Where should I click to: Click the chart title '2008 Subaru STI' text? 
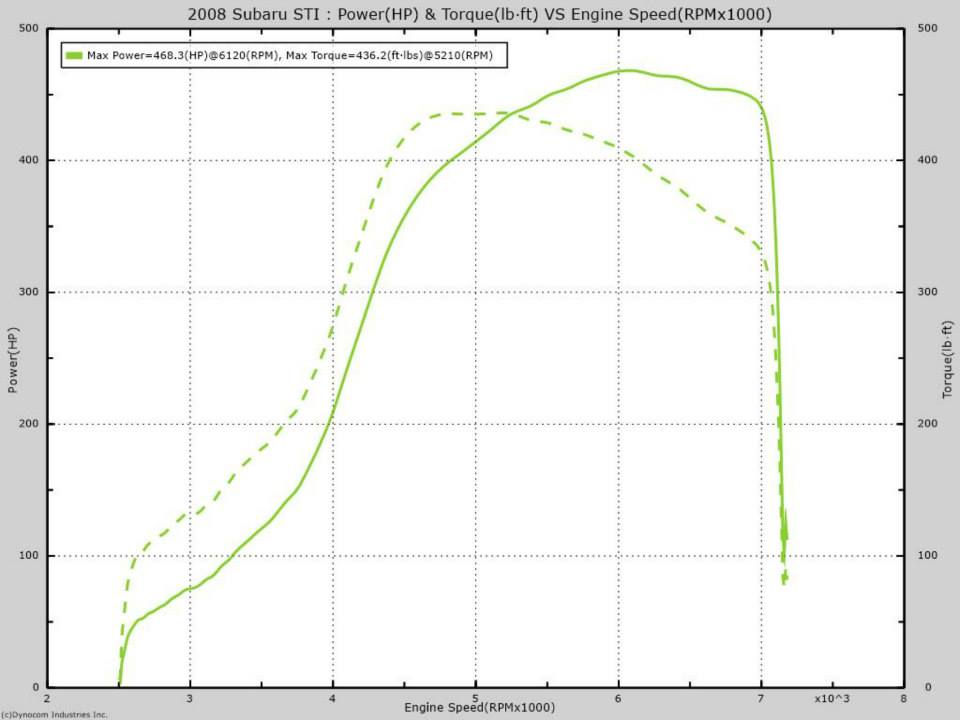[253, 14]
